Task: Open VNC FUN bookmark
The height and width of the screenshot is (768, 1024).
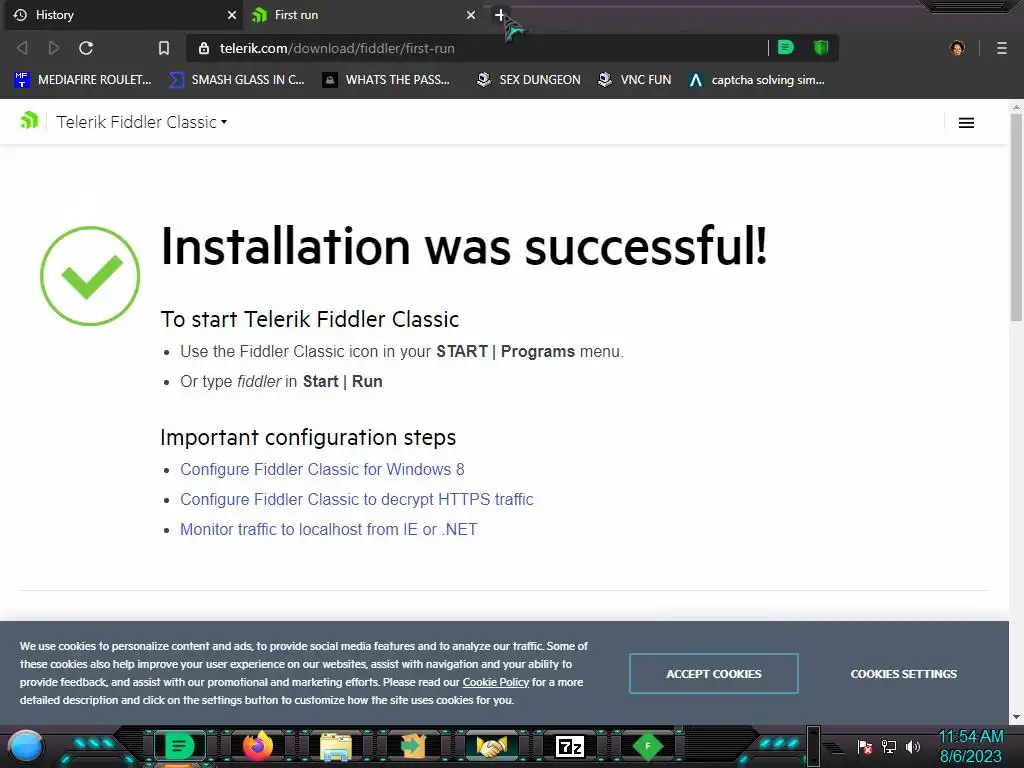Action: [x=634, y=80]
